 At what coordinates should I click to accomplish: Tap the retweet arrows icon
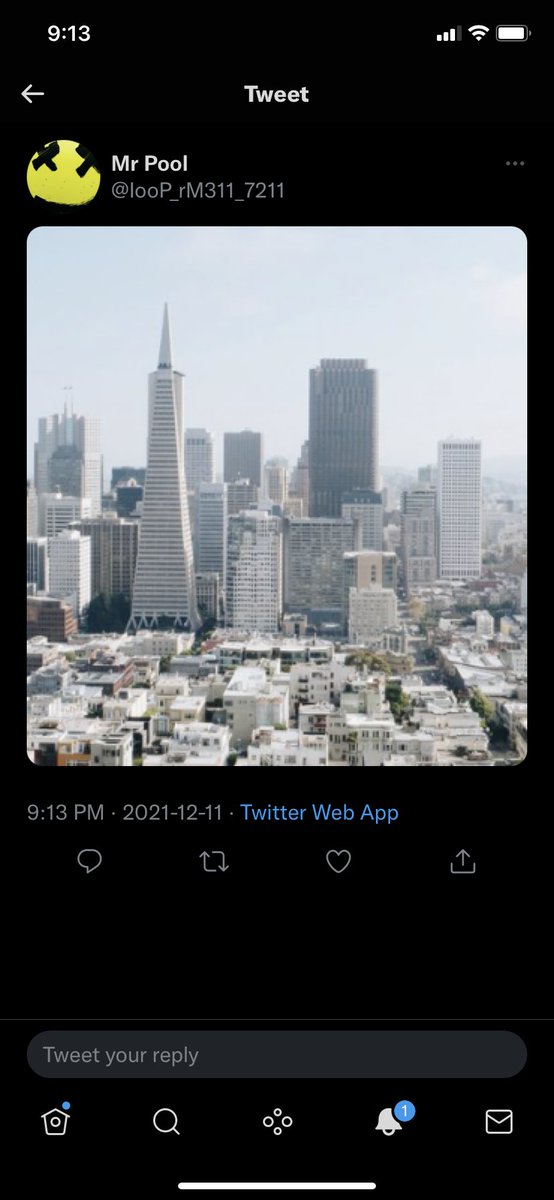tap(214, 861)
